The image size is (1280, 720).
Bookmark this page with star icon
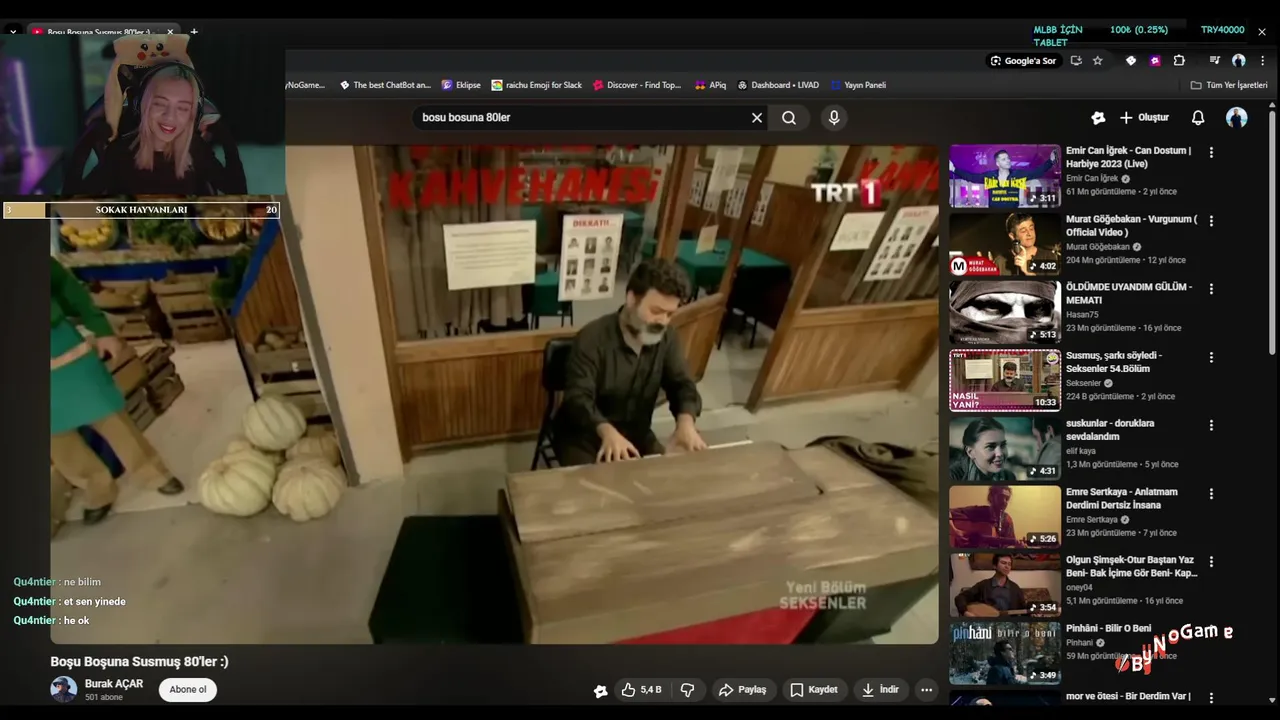coord(1097,61)
